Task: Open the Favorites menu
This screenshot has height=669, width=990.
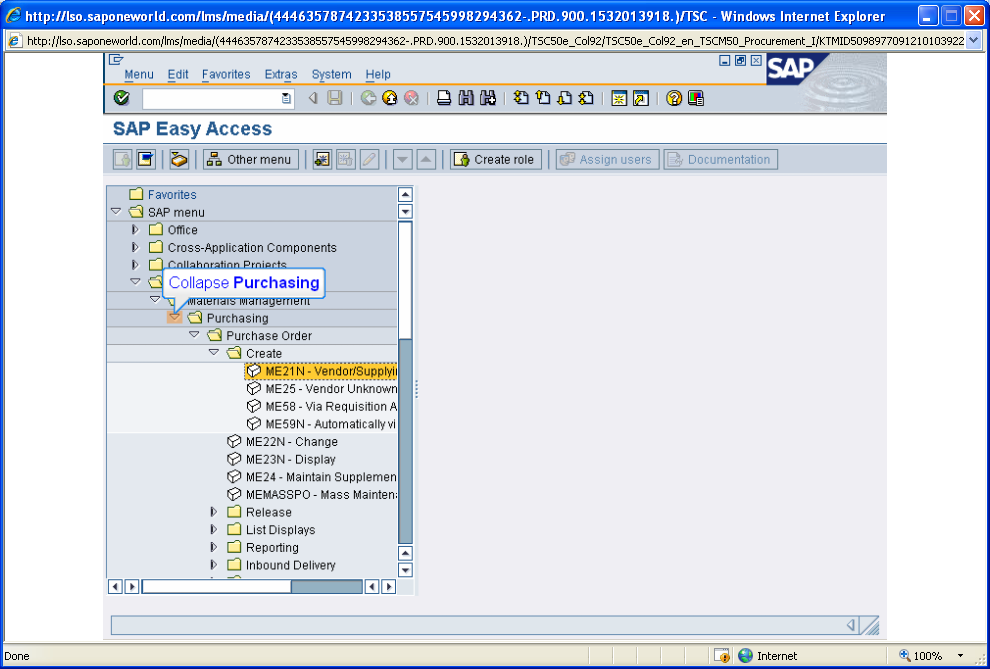Action: point(226,74)
